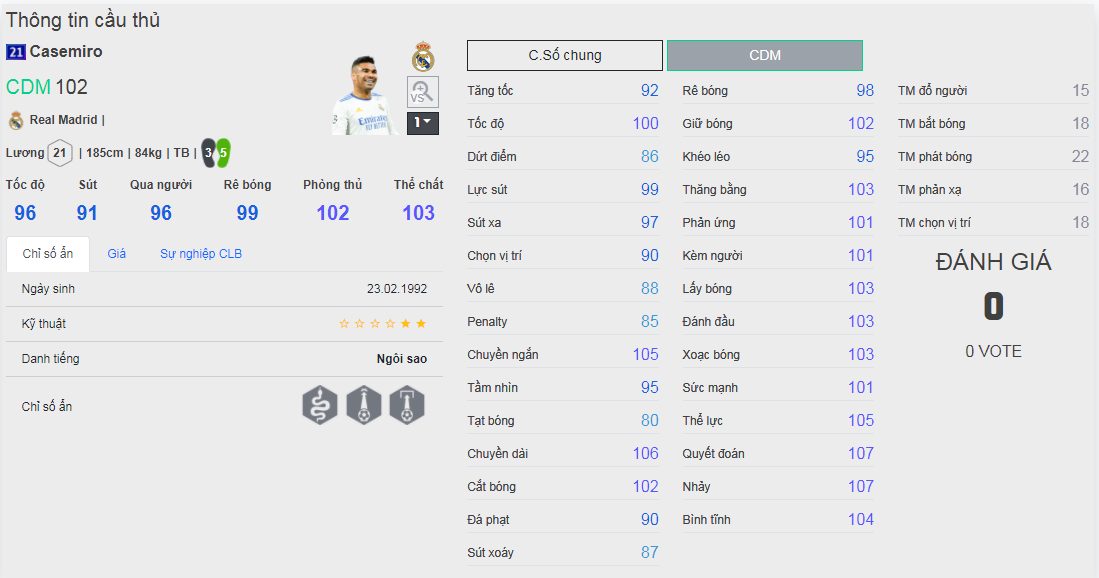This screenshot has width=1099, height=578.
Task: Click the snake hidden trait hexagon icon
Action: (320, 406)
